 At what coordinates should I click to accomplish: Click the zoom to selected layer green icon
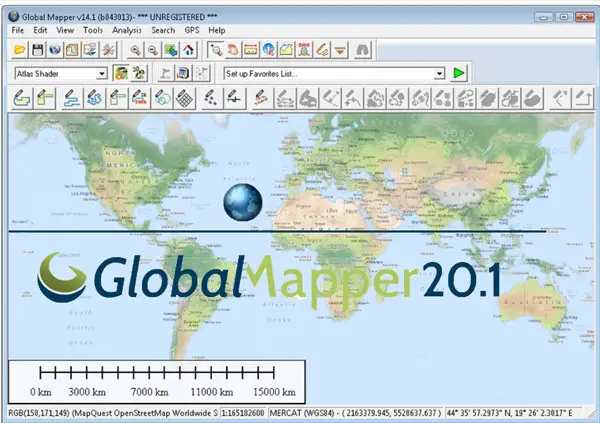171,50
